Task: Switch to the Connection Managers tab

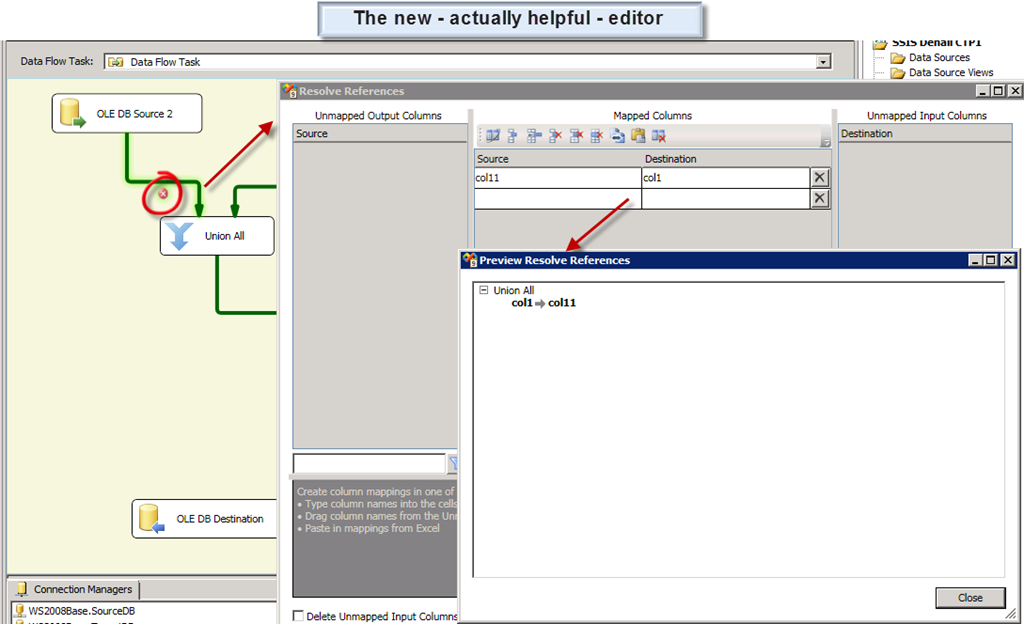Action: [x=74, y=589]
